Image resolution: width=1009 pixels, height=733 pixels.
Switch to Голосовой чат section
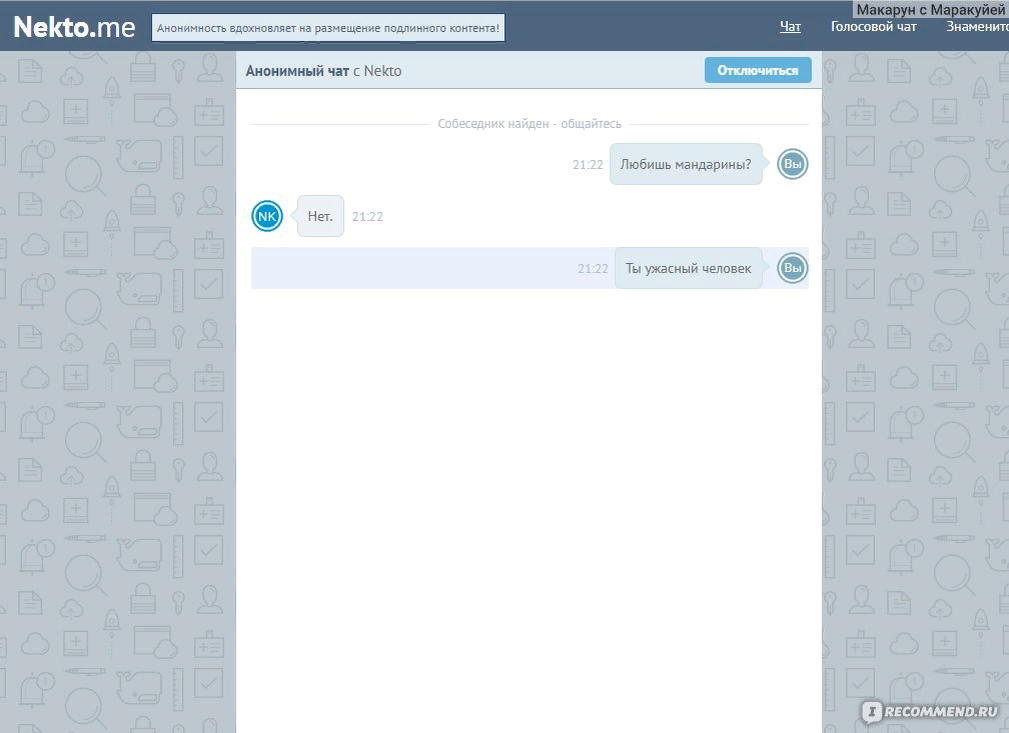point(873,26)
